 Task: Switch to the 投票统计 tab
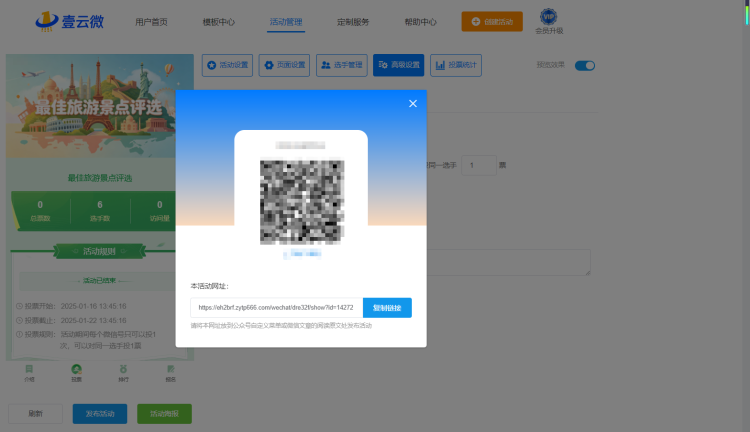point(456,65)
